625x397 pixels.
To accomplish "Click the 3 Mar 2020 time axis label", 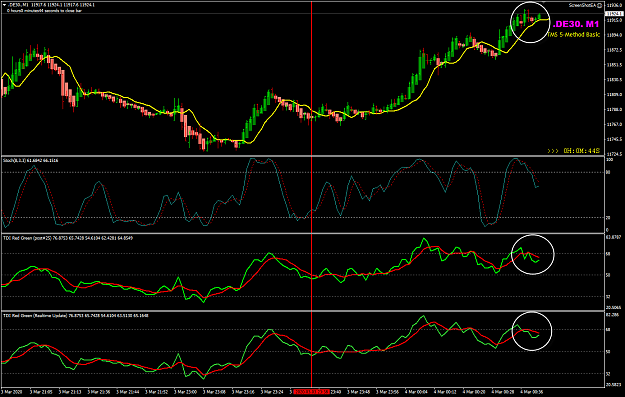I will [12, 392].
